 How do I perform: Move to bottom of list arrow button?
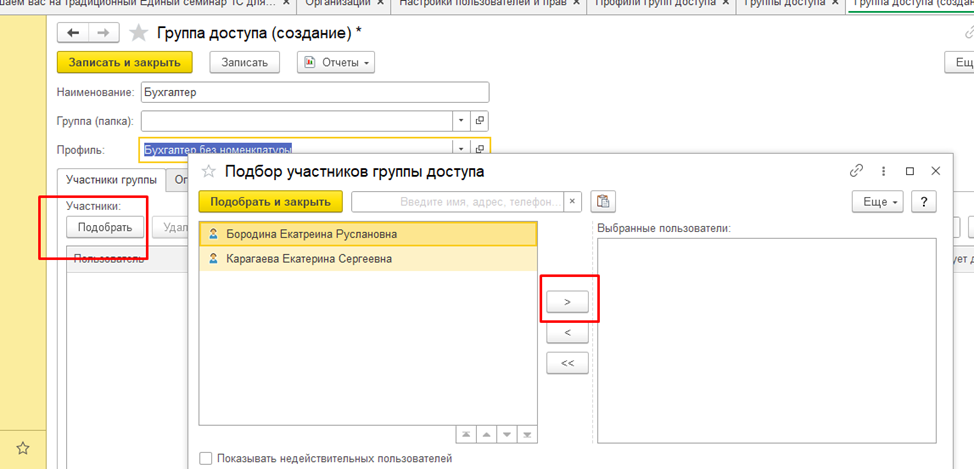pyautogui.click(x=527, y=434)
